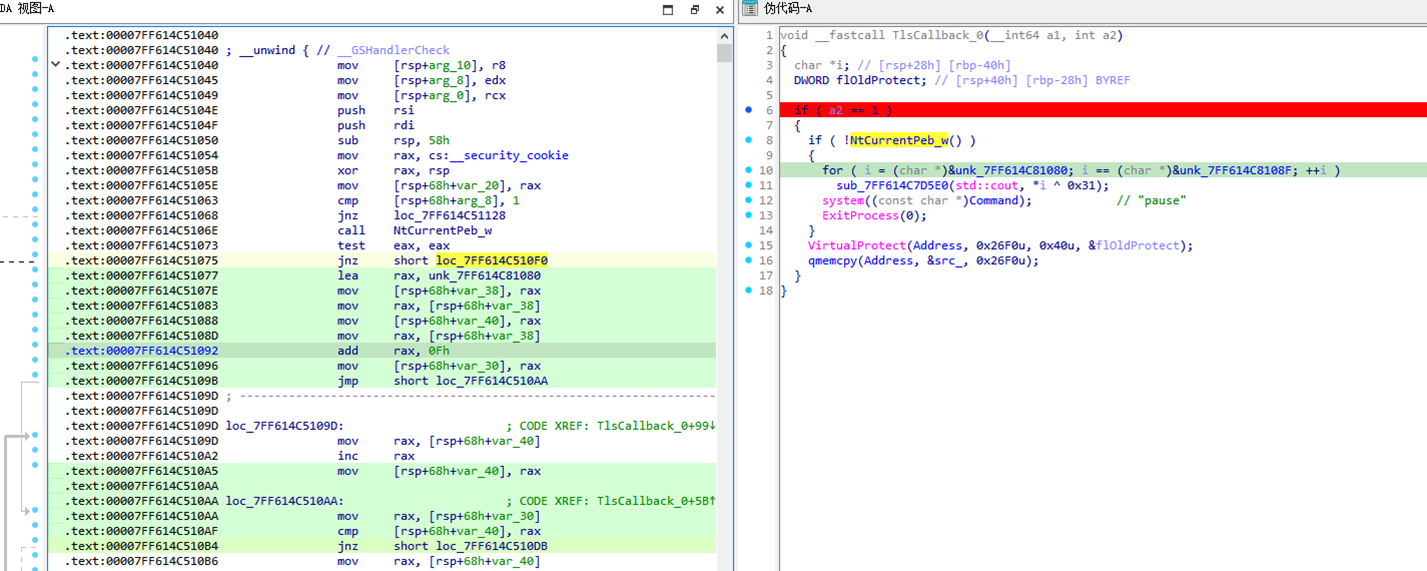Viewport: 1427px width, 571px height.
Task: Toggle the breakpoint on pseudocode line 6
Action: (749, 110)
